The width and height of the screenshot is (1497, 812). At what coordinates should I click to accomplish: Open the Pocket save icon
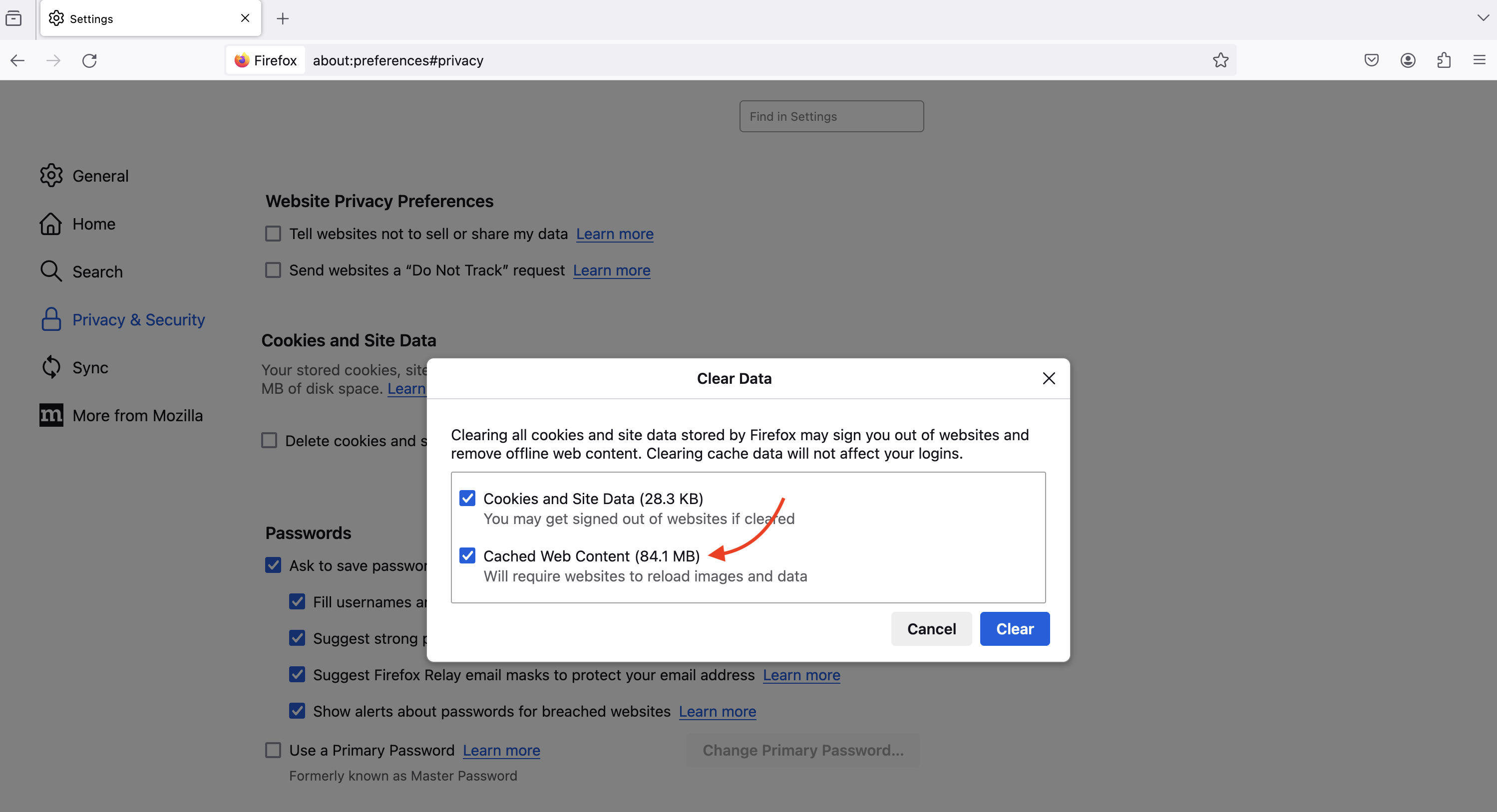point(1372,60)
